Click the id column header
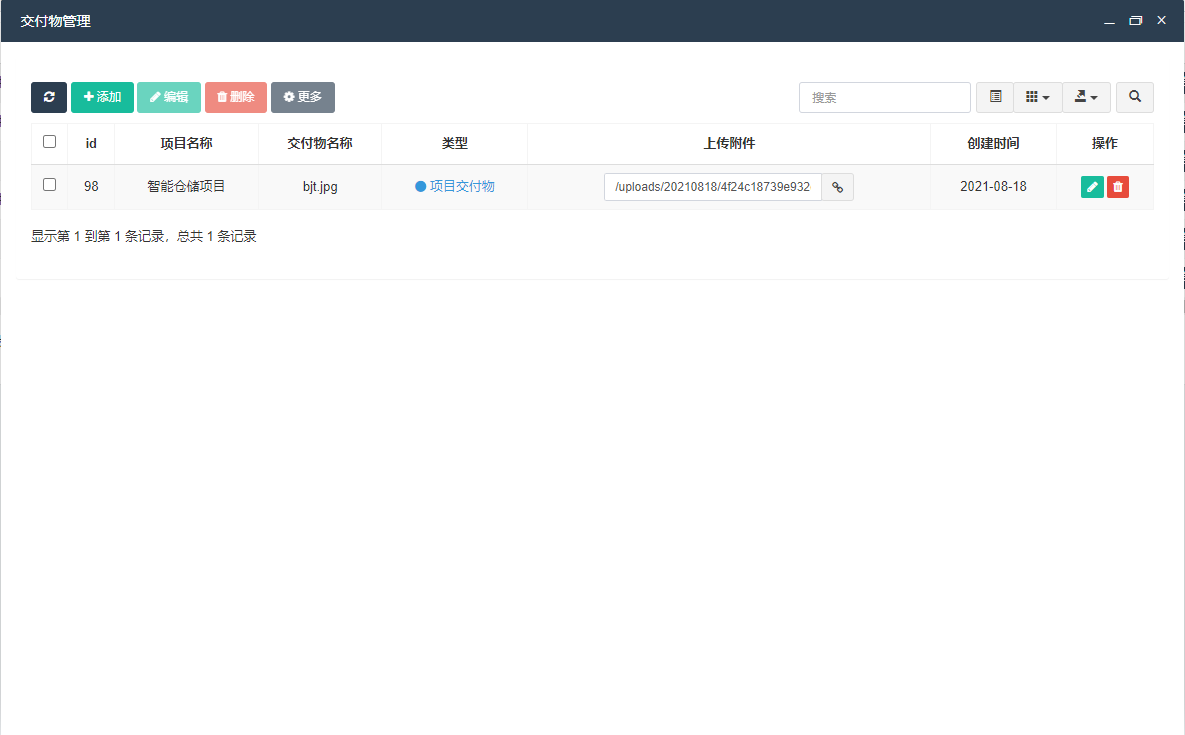The image size is (1185, 735). pos(91,144)
